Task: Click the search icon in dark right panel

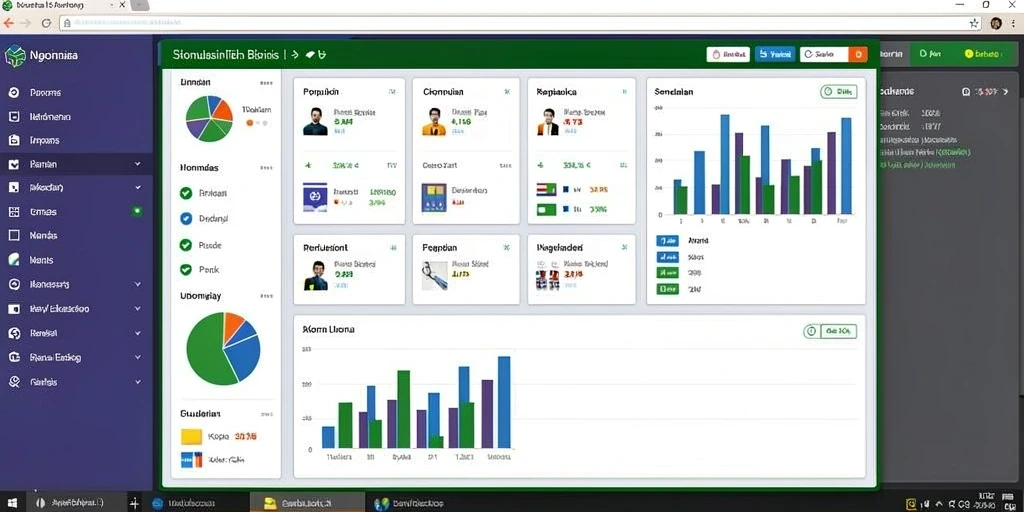Action: point(966,92)
